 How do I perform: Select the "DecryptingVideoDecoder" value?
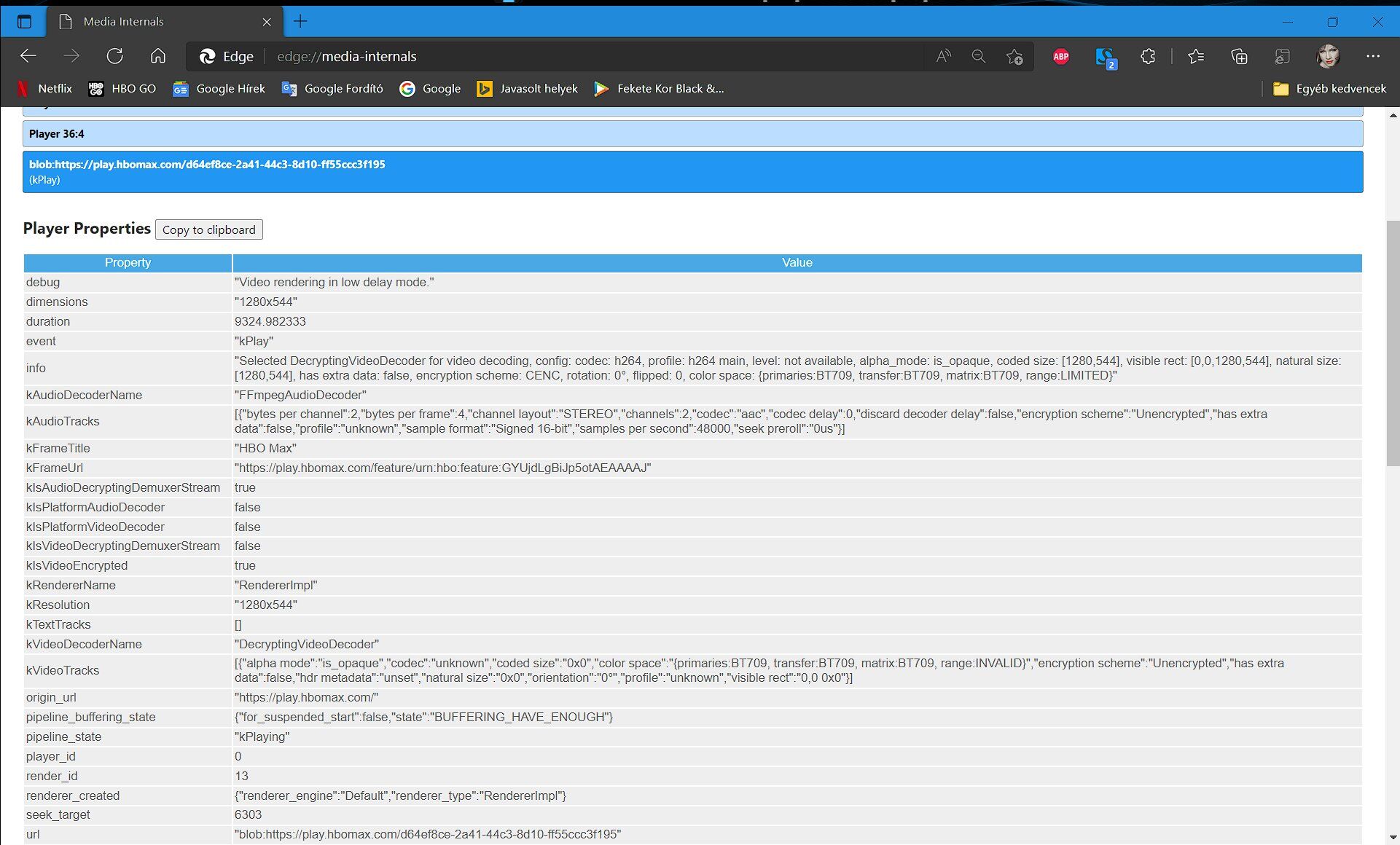[307, 644]
